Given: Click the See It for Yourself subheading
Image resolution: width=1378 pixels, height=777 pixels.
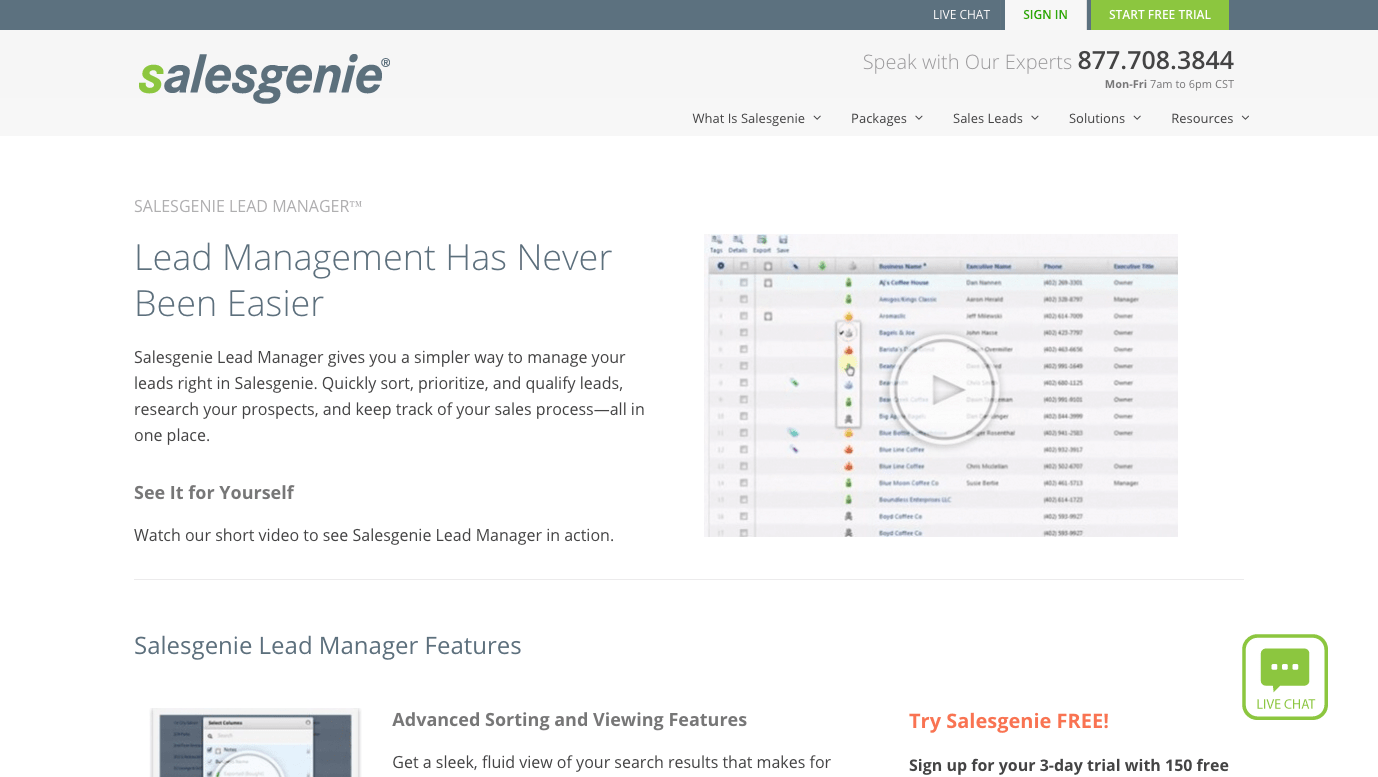Looking at the screenshot, I should click(x=214, y=492).
